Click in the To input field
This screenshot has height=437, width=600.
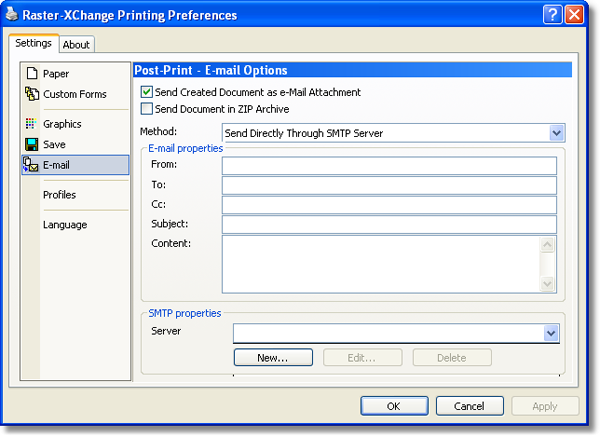click(389, 185)
